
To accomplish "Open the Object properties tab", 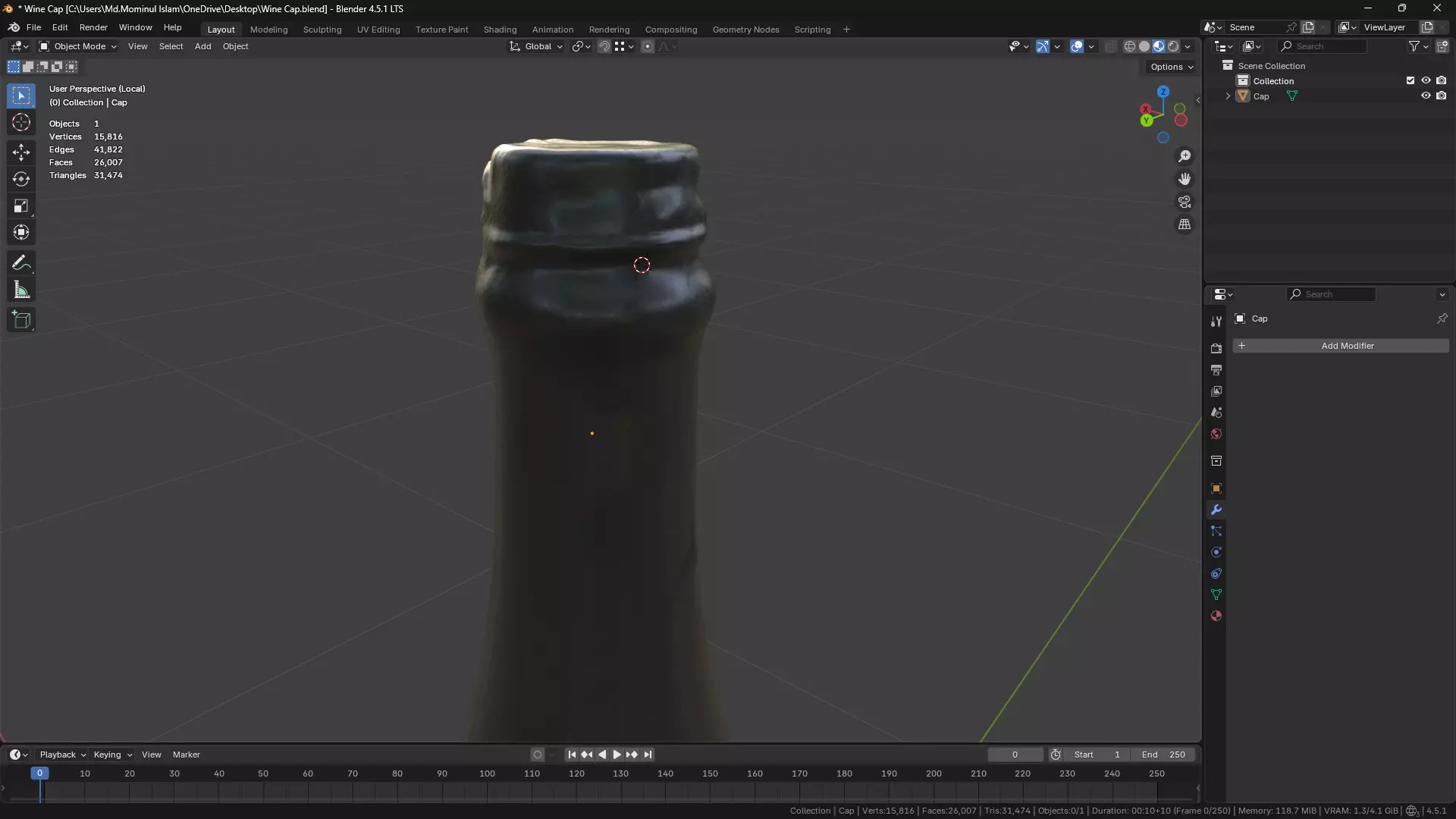I will (1216, 488).
